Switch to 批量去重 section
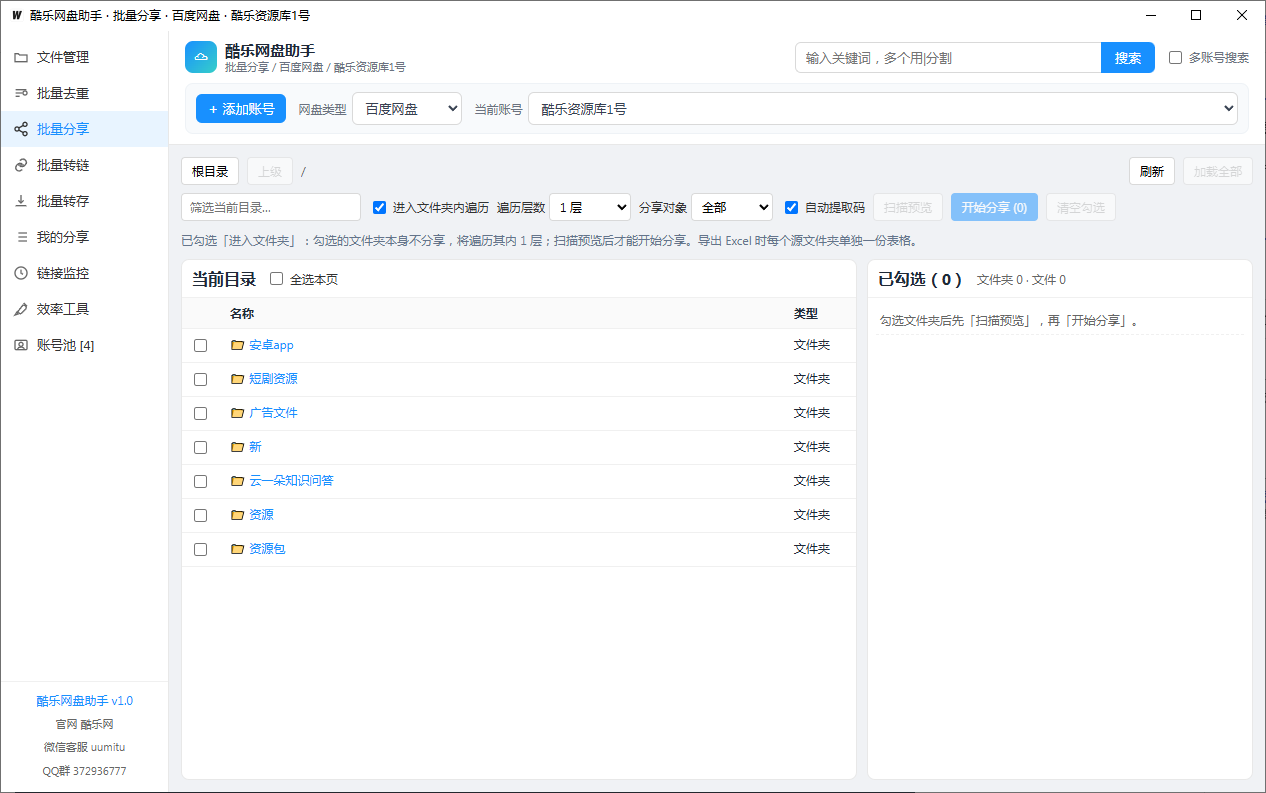This screenshot has height=793, width=1266. coord(84,94)
